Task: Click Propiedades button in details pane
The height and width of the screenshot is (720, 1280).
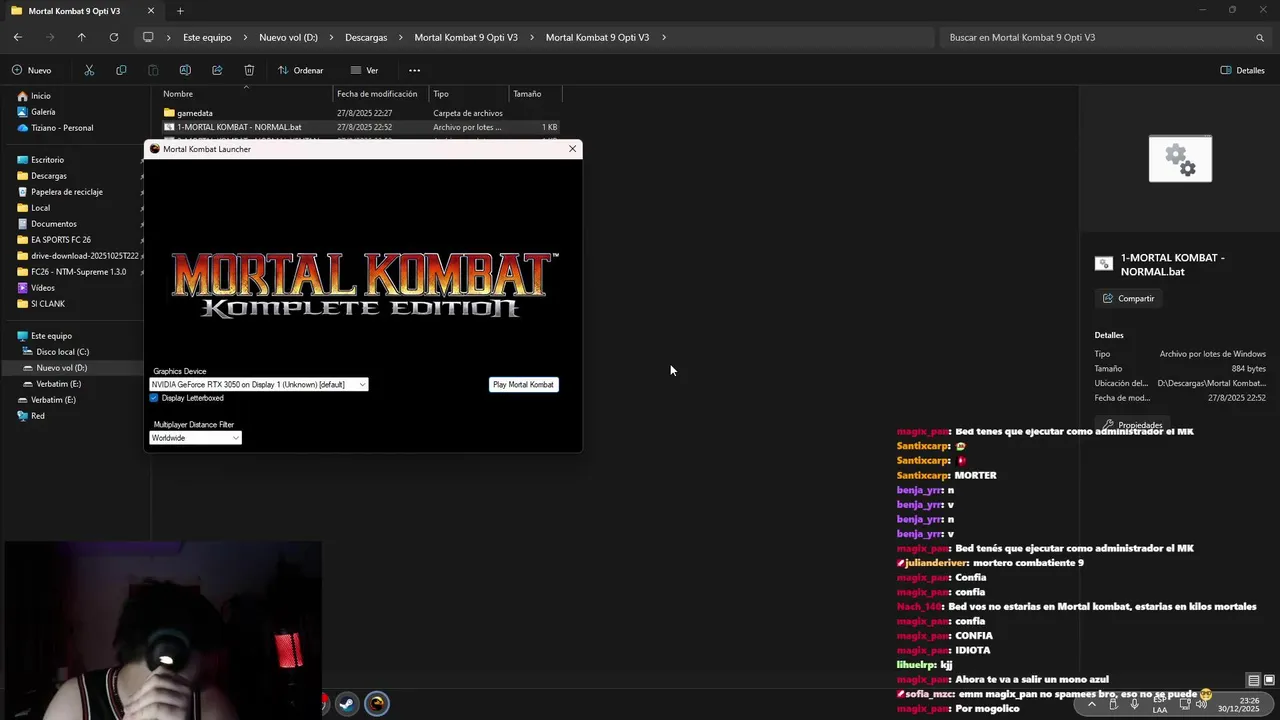Action: [x=1132, y=425]
